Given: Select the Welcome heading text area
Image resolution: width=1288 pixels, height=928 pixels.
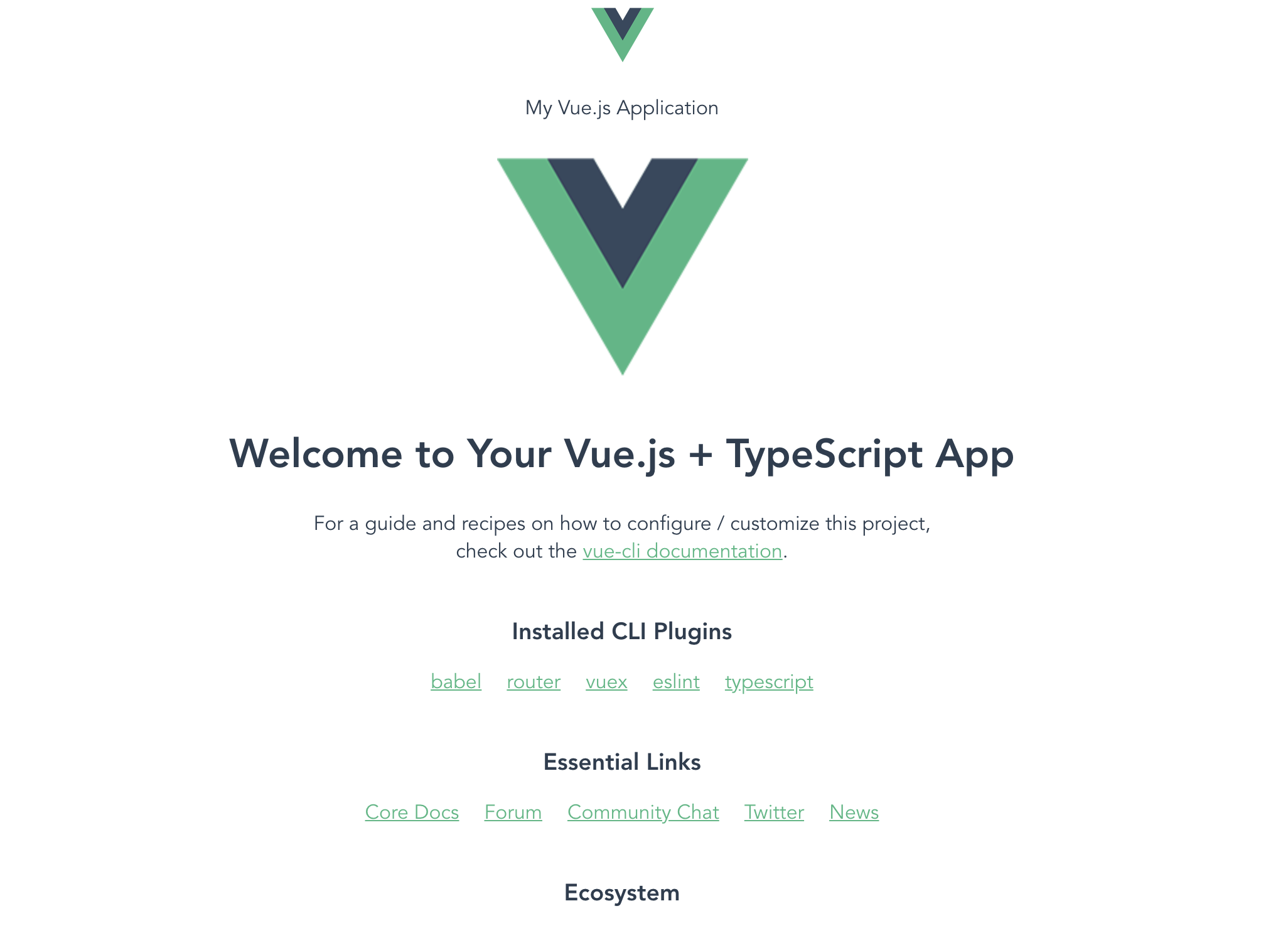Looking at the screenshot, I should 621,454.
